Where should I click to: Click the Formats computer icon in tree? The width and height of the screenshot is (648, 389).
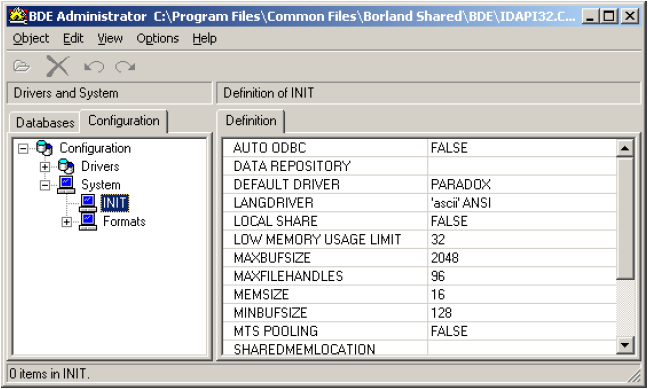pos(88,222)
